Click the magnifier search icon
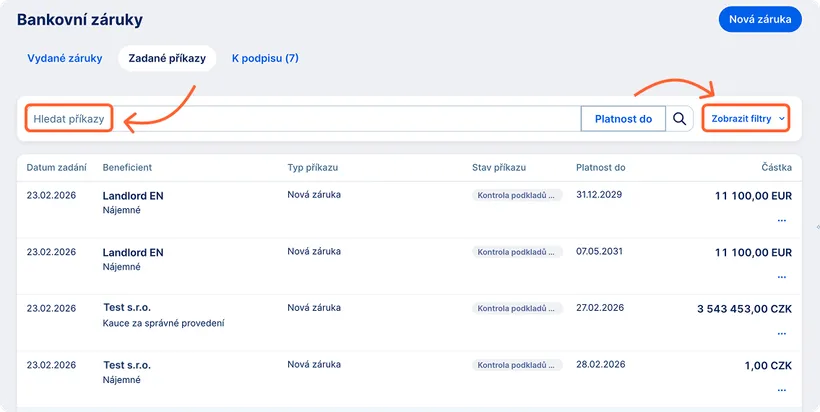The width and height of the screenshot is (820, 412). click(679, 119)
